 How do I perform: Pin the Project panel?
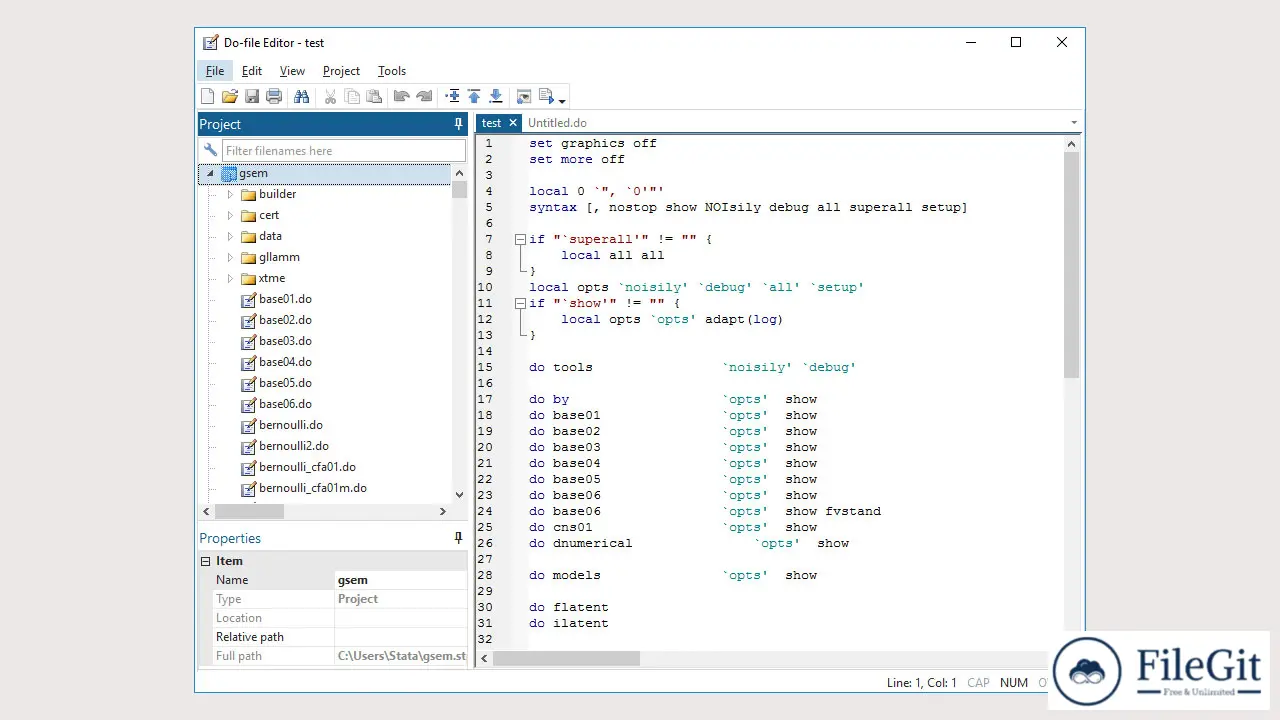(459, 124)
